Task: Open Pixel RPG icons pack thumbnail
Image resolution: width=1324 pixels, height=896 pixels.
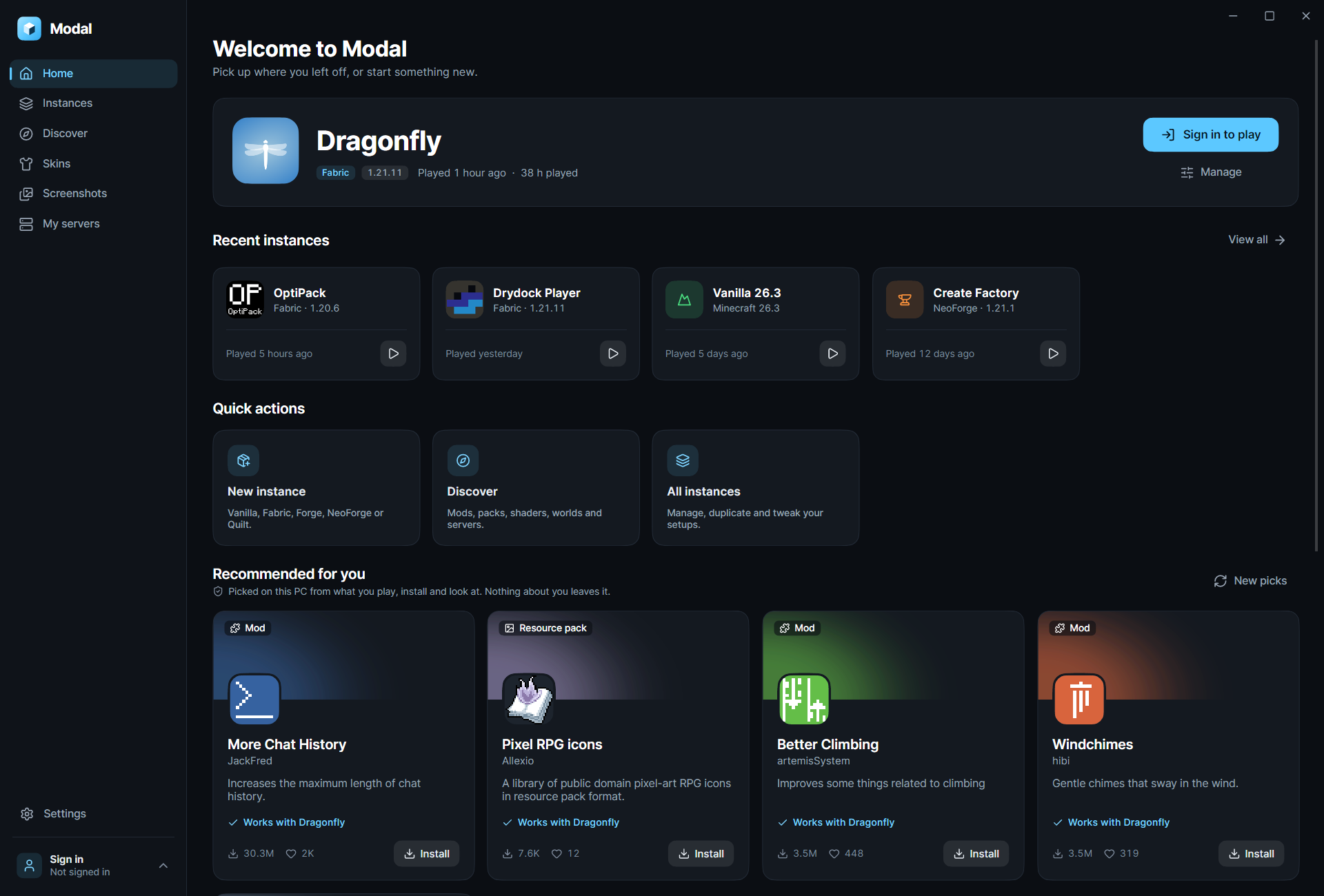Action: [529, 699]
